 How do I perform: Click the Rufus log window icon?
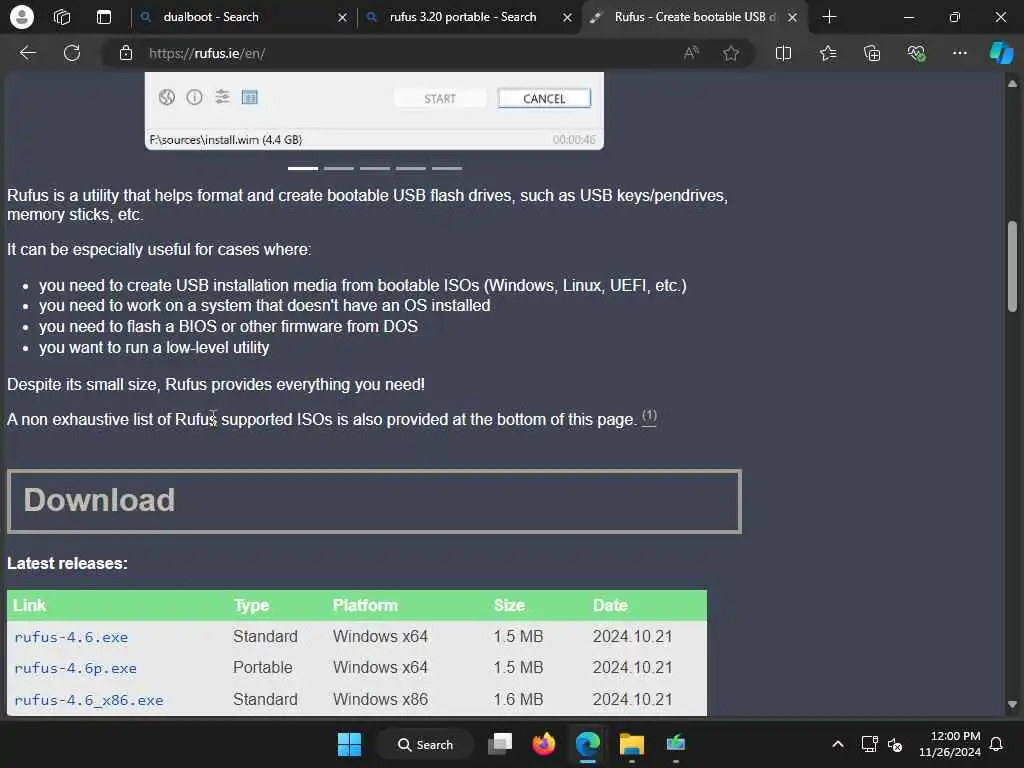click(x=249, y=97)
